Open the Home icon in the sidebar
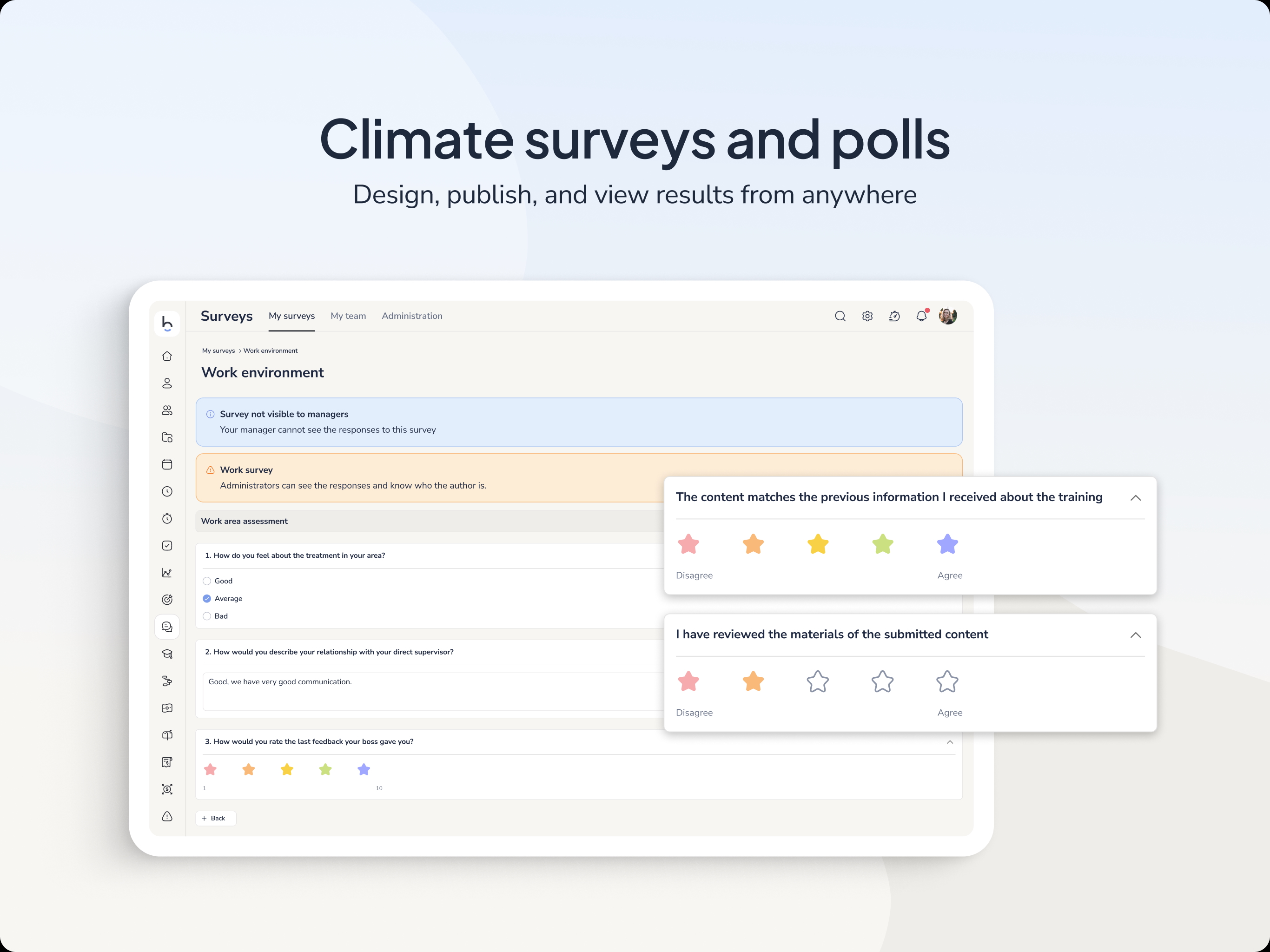1270x952 pixels. tap(167, 356)
